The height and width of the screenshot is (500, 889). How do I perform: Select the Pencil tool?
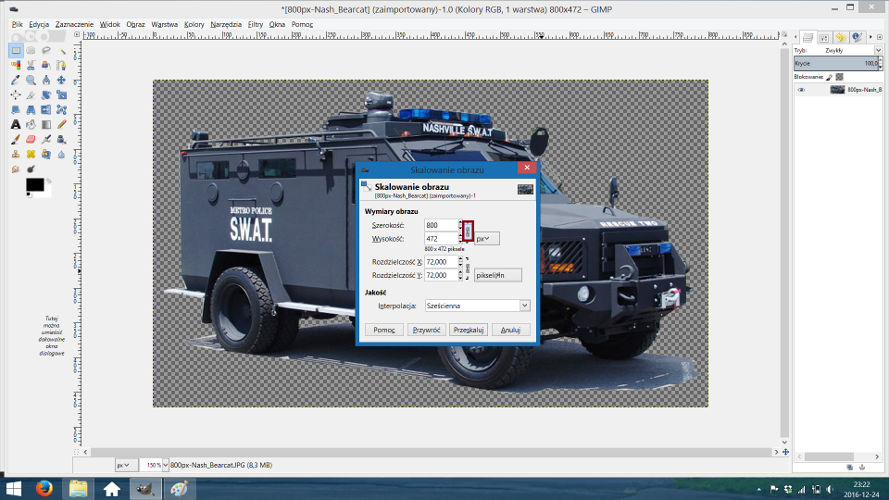pyautogui.click(x=61, y=124)
